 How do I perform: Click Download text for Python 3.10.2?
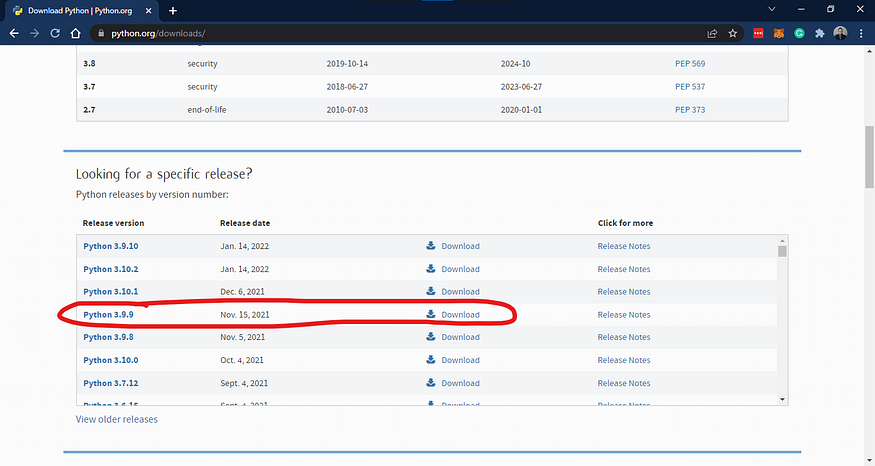point(460,269)
